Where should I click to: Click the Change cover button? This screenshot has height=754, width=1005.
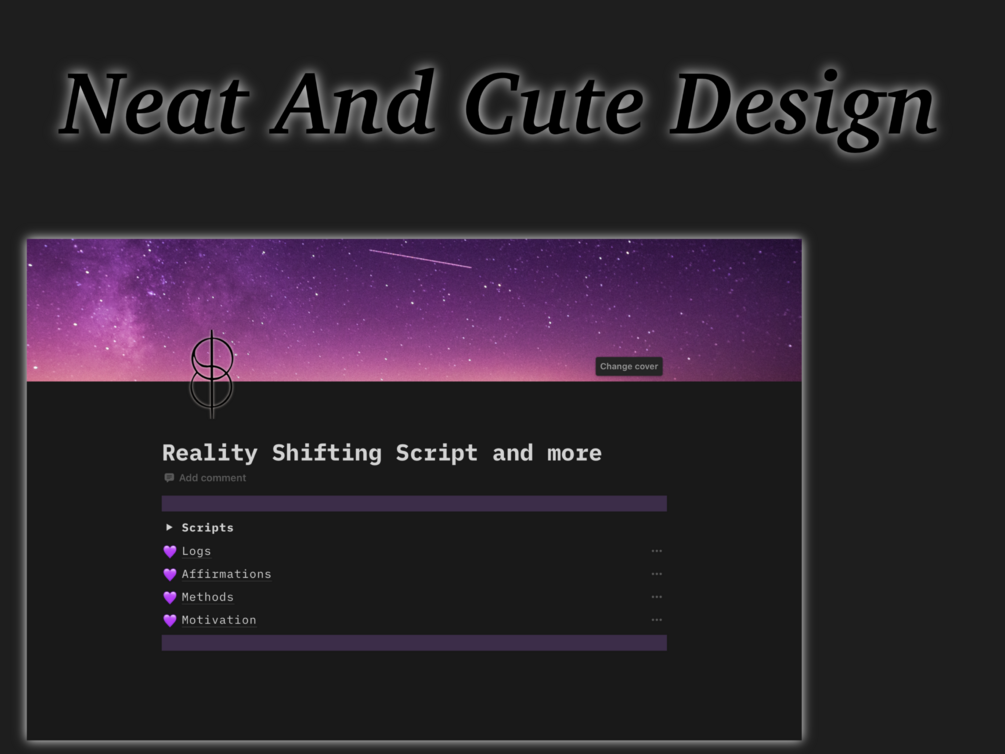coord(629,367)
